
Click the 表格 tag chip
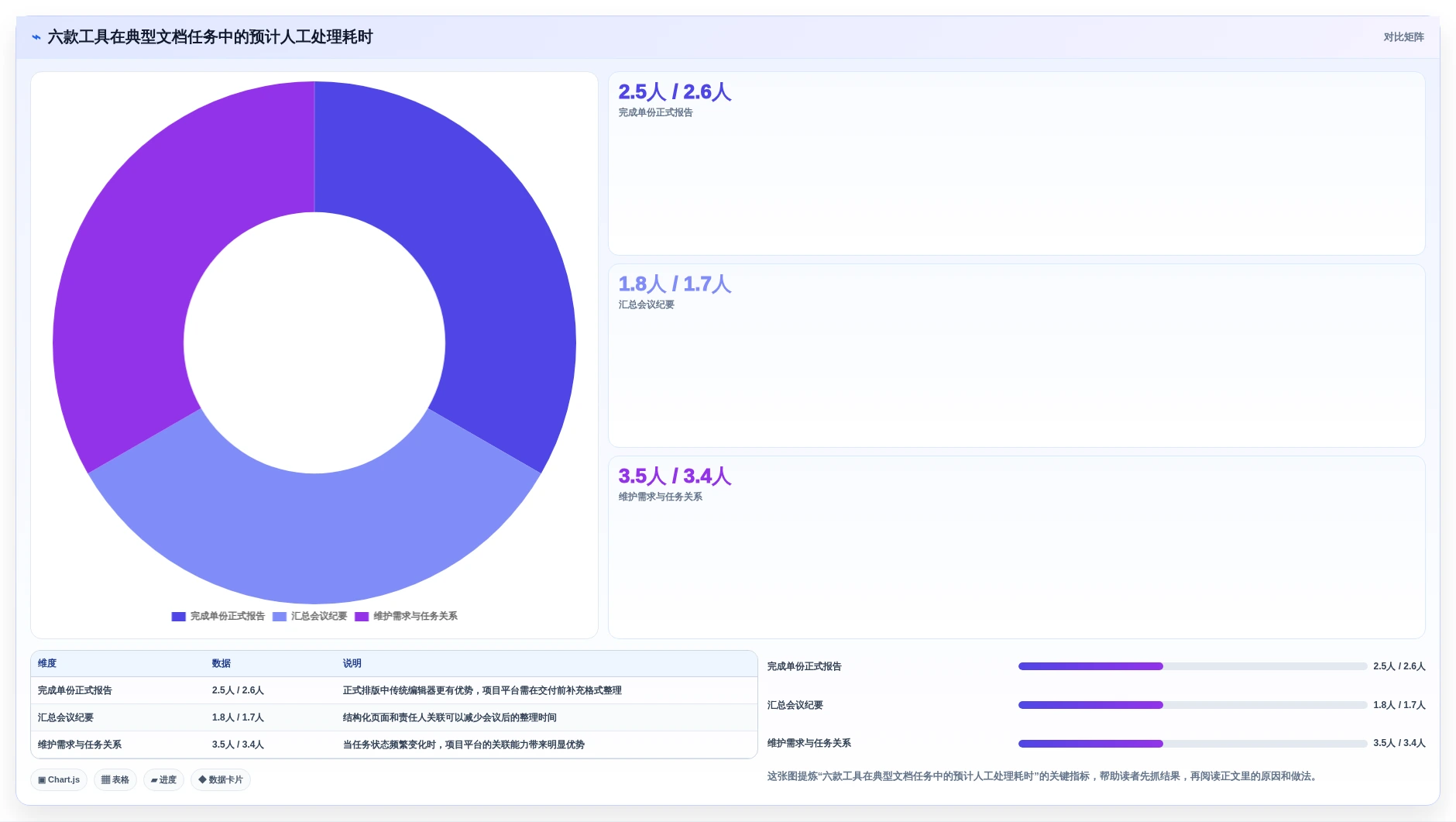point(115,780)
